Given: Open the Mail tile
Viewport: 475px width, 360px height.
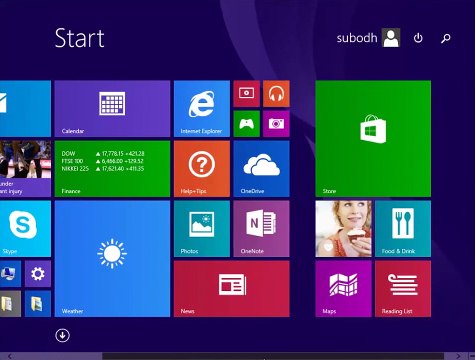Looking at the screenshot, I should (25, 109).
